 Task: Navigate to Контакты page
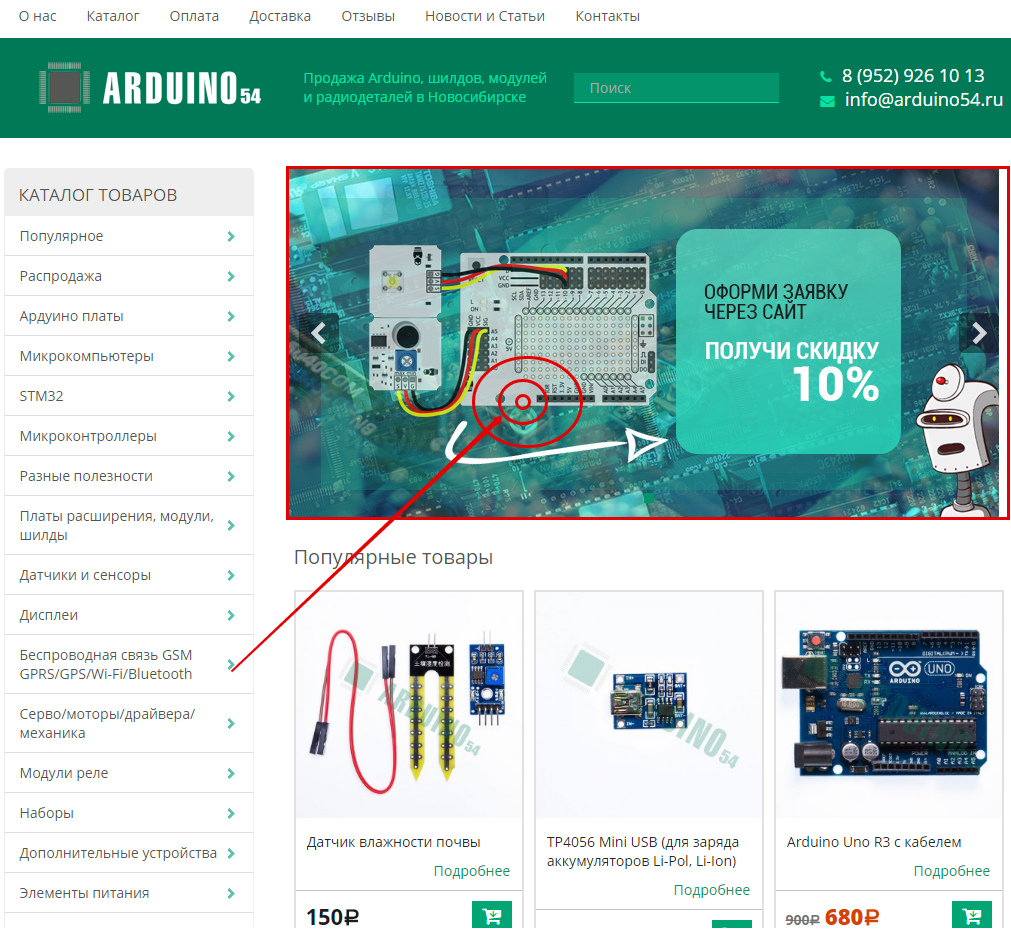pos(607,16)
